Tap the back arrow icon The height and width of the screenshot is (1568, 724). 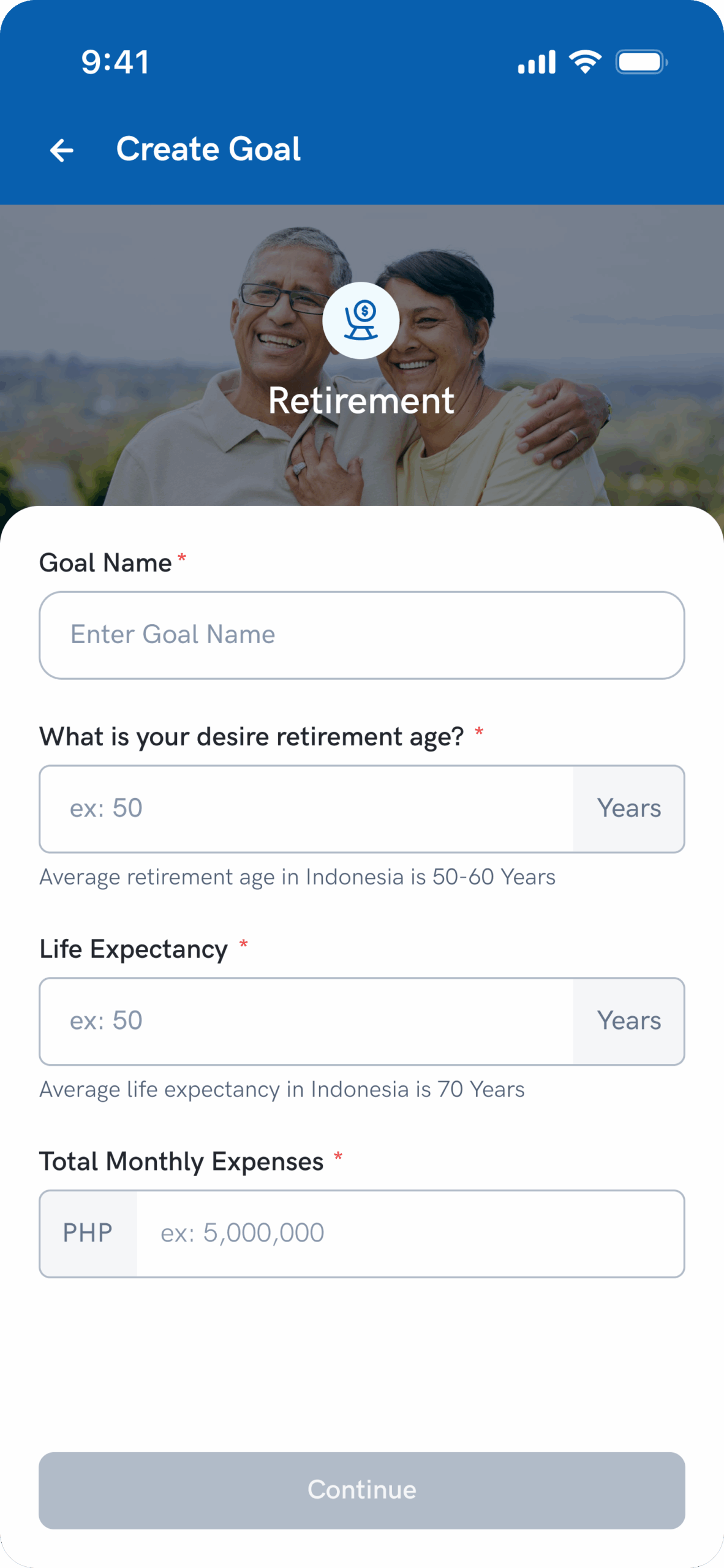[62, 150]
